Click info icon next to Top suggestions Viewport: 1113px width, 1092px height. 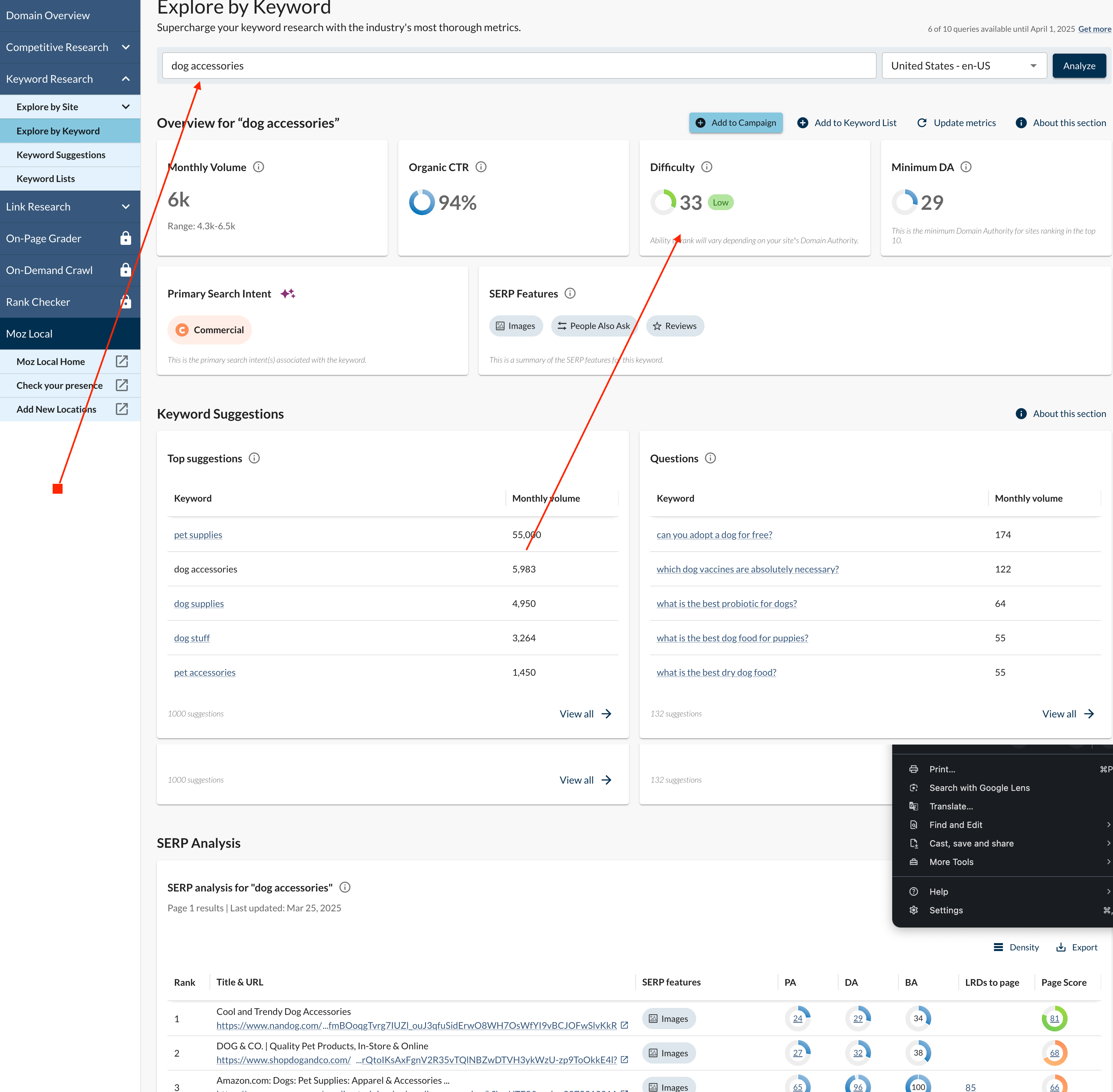[x=254, y=458]
